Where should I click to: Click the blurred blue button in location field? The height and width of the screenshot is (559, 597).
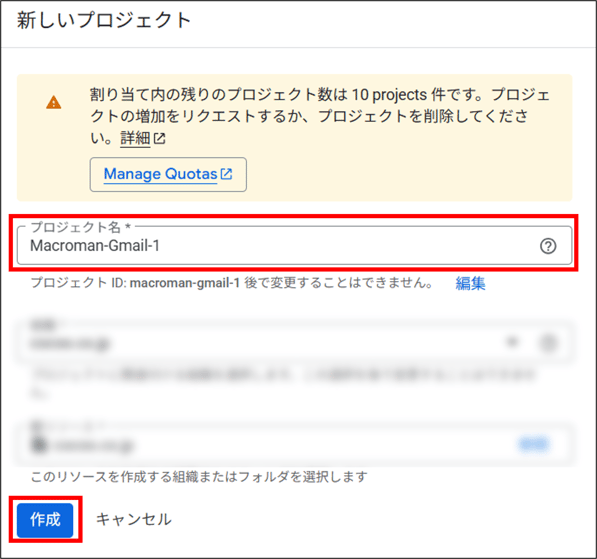point(533,444)
